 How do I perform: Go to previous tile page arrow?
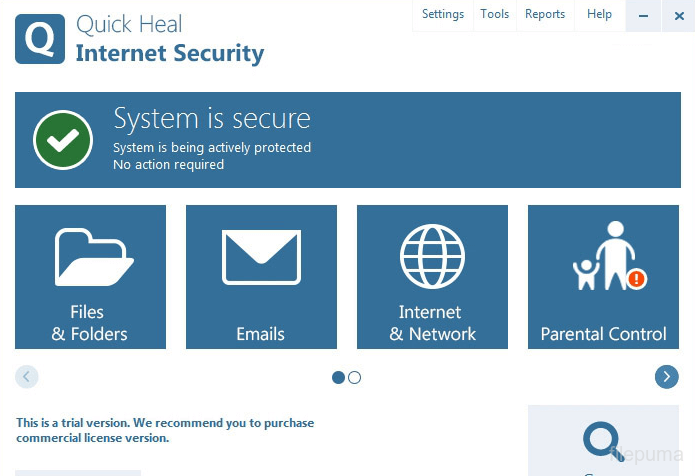[x=27, y=377]
